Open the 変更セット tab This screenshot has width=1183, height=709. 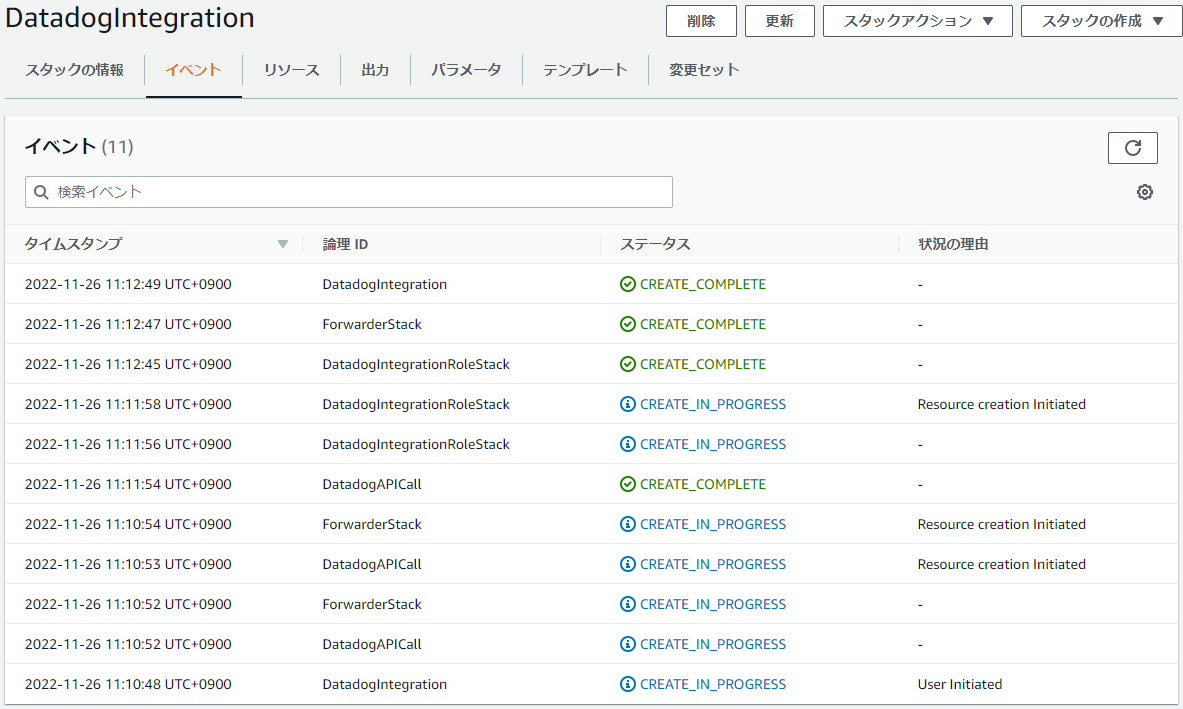point(704,70)
